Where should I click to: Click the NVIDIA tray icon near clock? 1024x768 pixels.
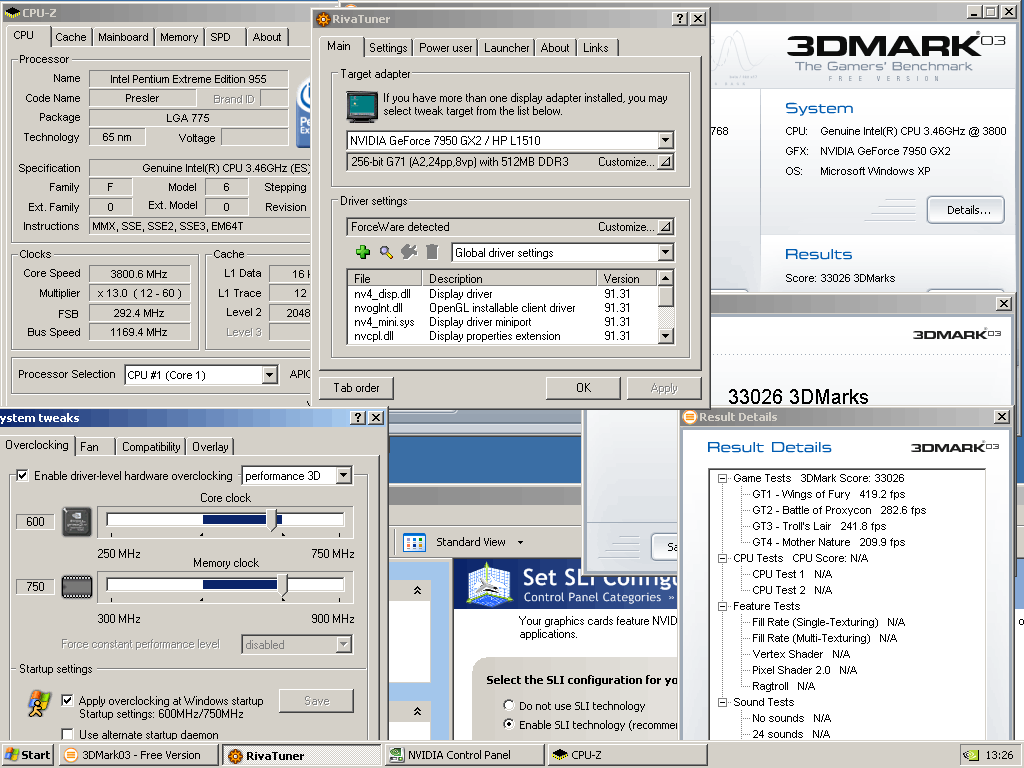point(971,755)
